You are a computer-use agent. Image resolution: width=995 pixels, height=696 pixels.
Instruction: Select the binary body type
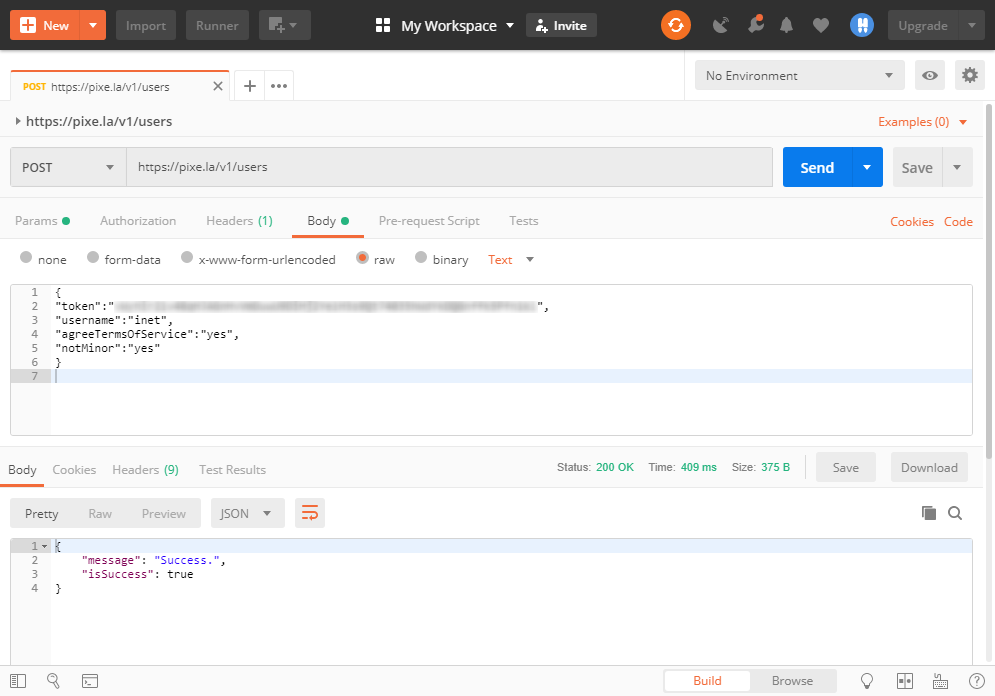(421, 257)
